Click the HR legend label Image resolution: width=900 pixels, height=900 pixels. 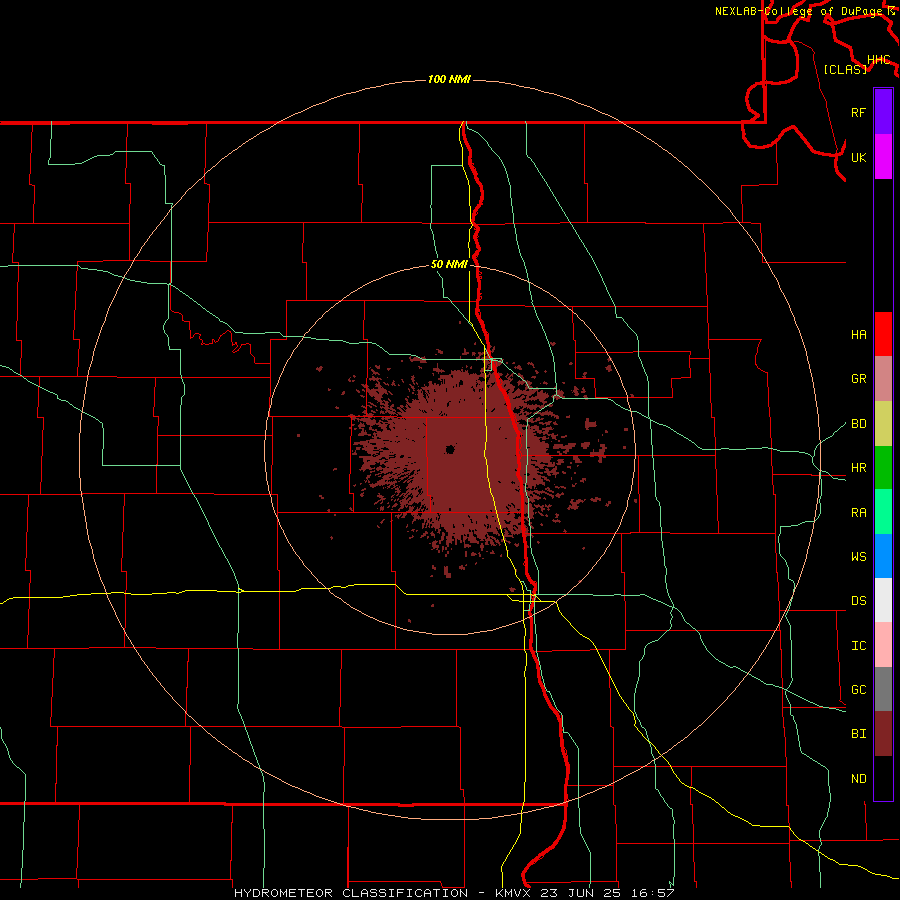click(858, 468)
